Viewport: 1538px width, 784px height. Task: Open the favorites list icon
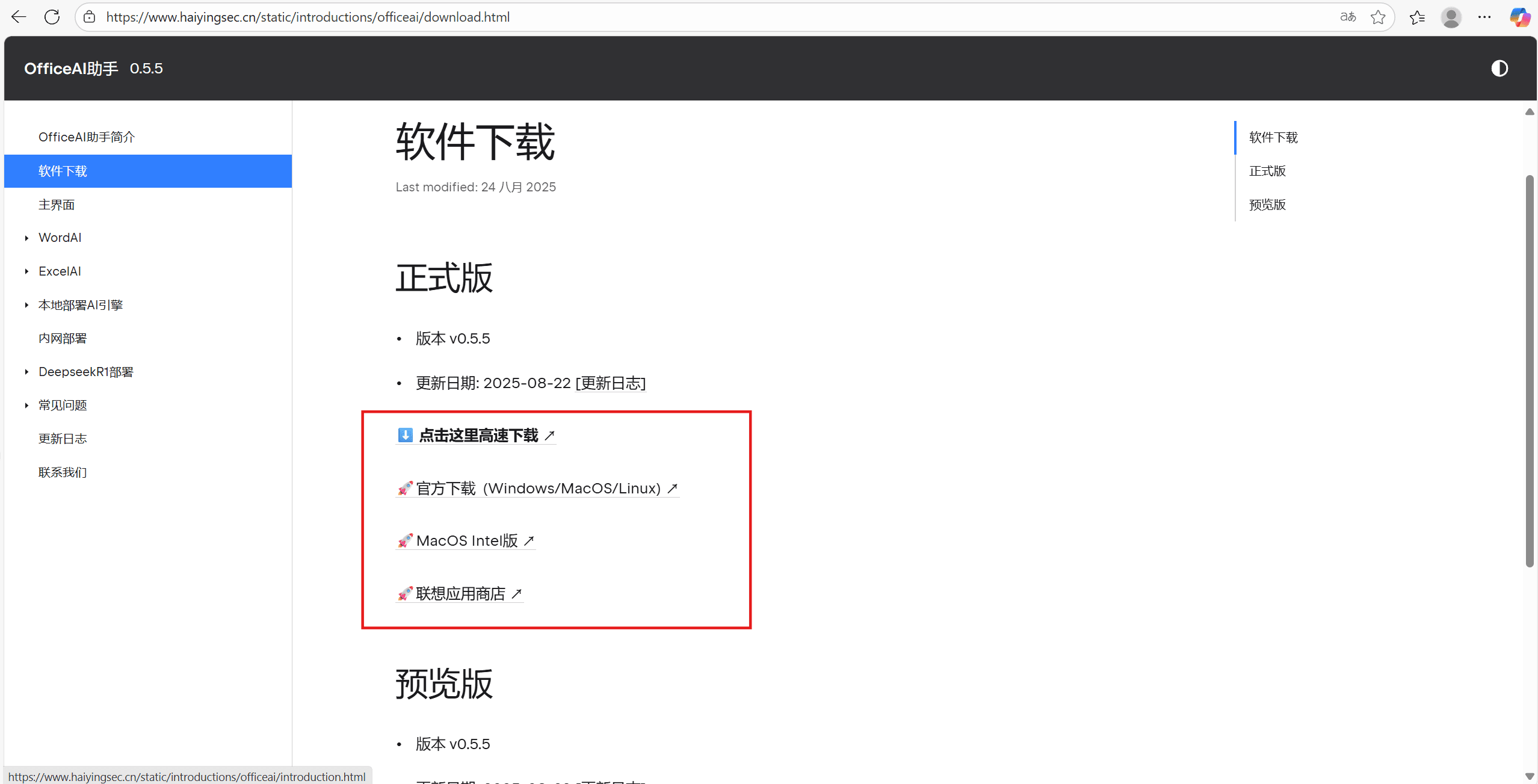1417,17
